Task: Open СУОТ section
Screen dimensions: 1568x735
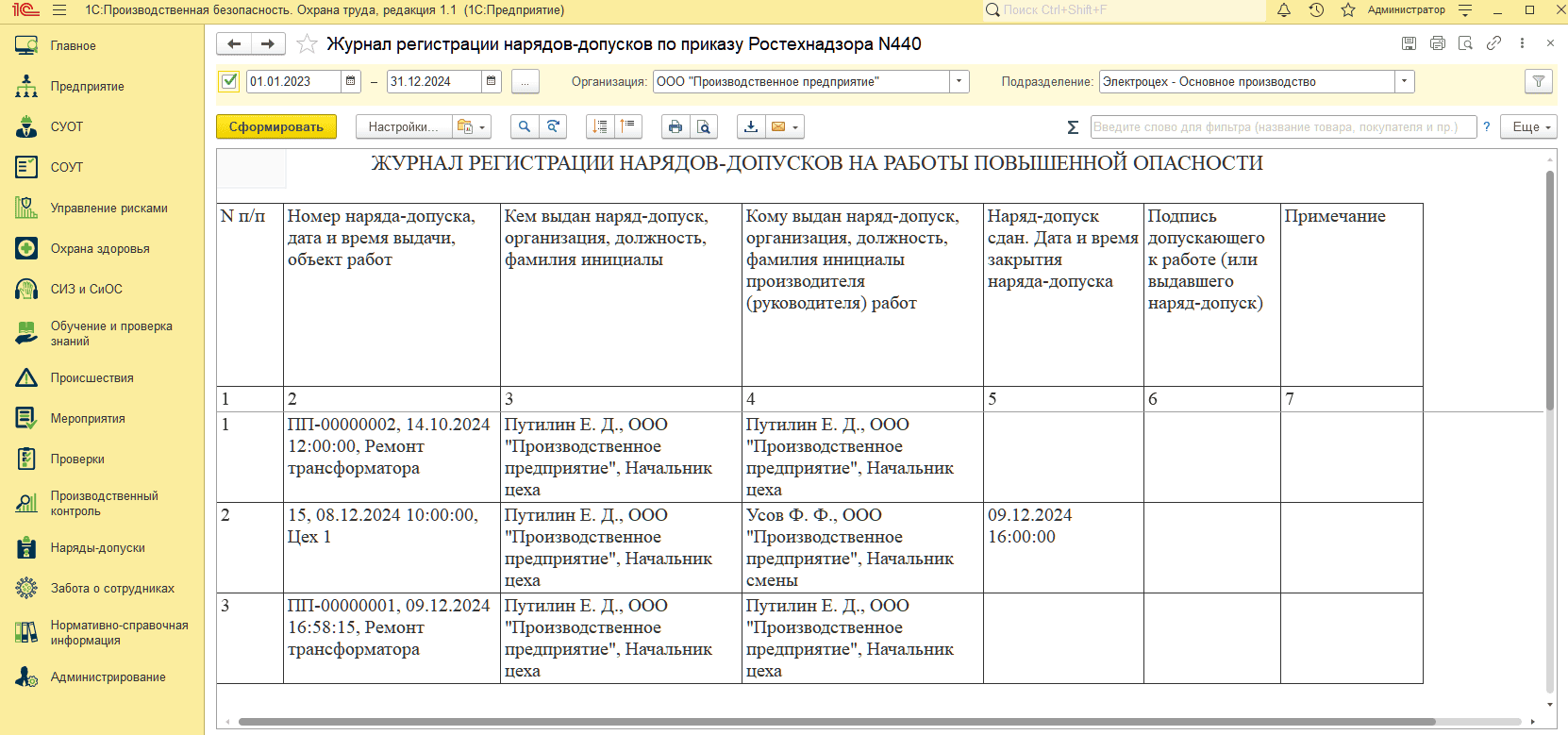Action: tap(102, 126)
